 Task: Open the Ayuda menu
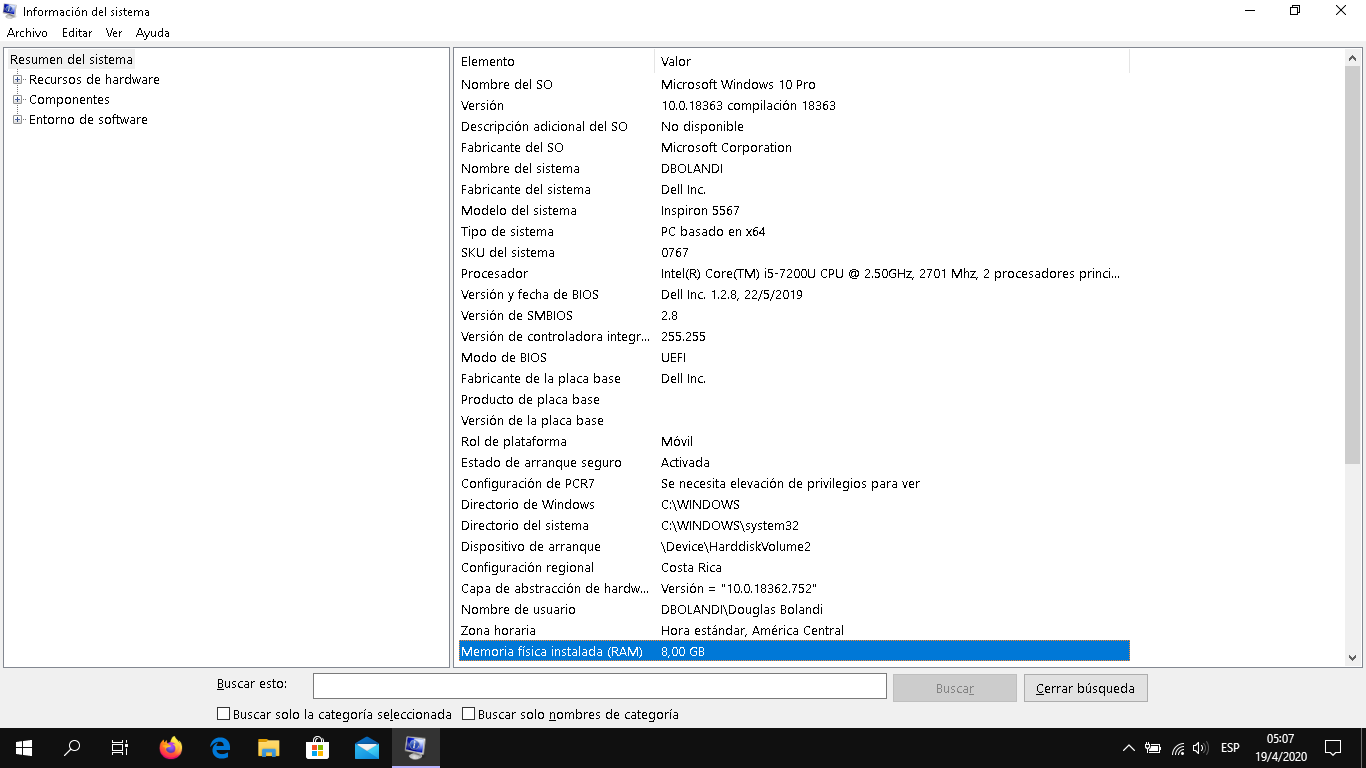153,33
